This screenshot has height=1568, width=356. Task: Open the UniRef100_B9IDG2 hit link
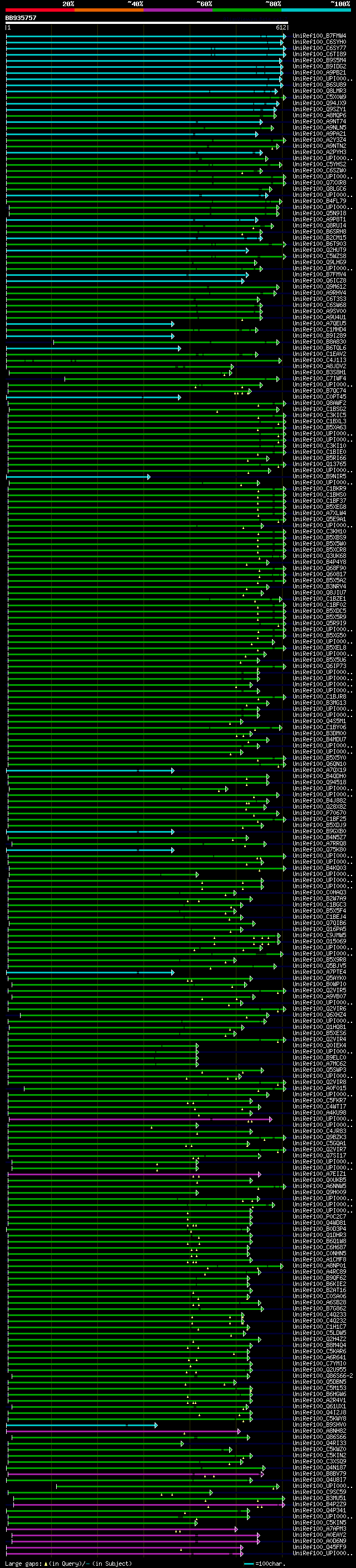(319, 66)
